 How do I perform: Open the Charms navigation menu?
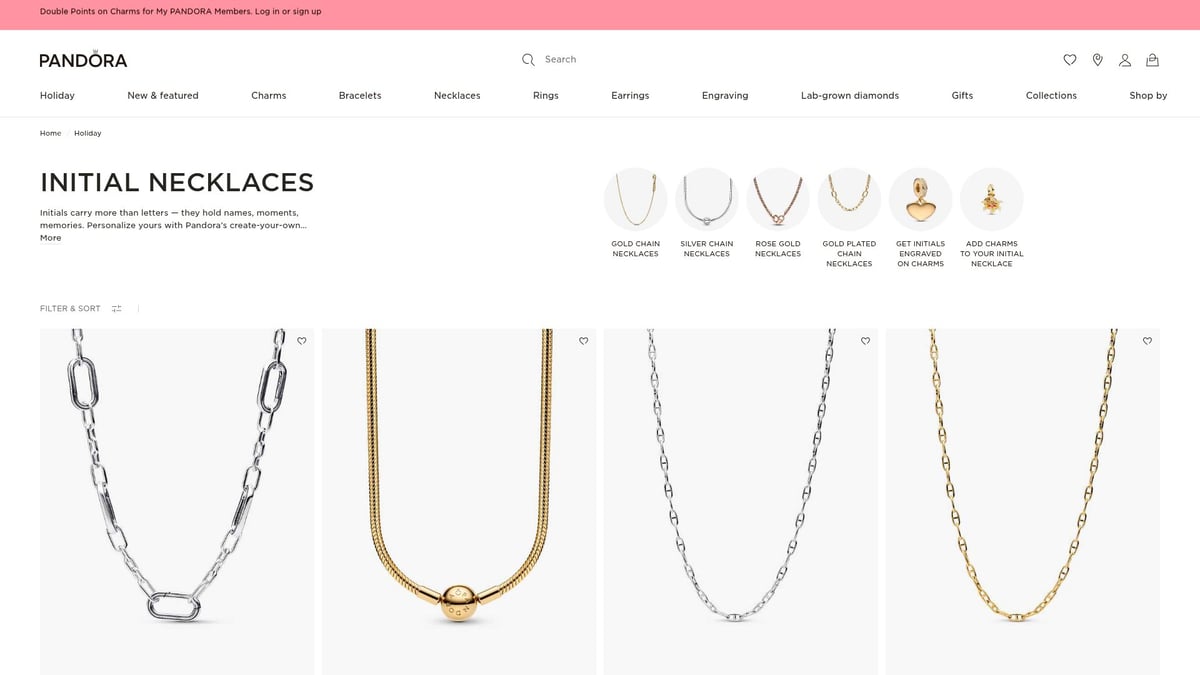268,96
